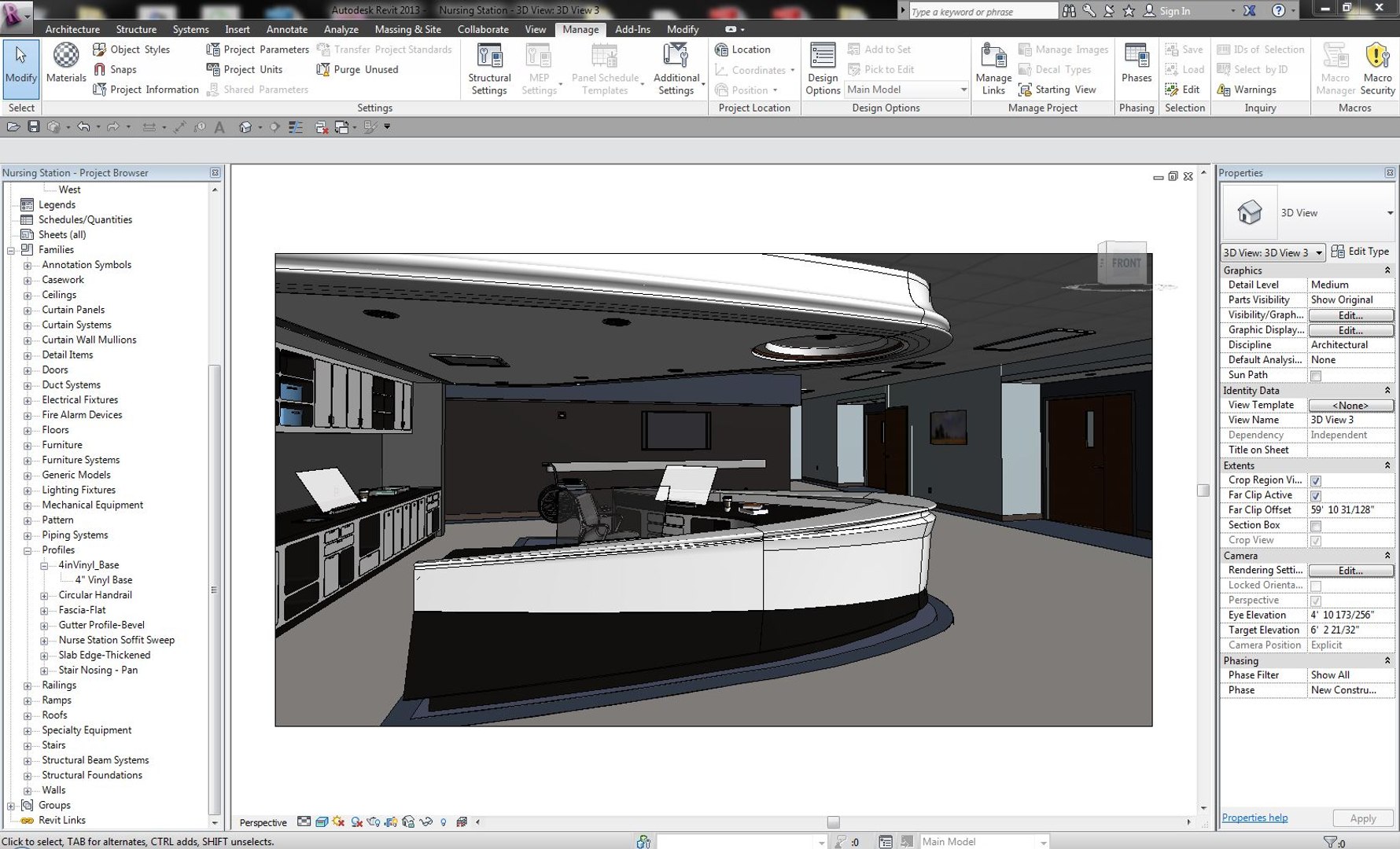Open the Main Model design option dropdown
Screen dimensions: 1400x849
(x=907, y=90)
